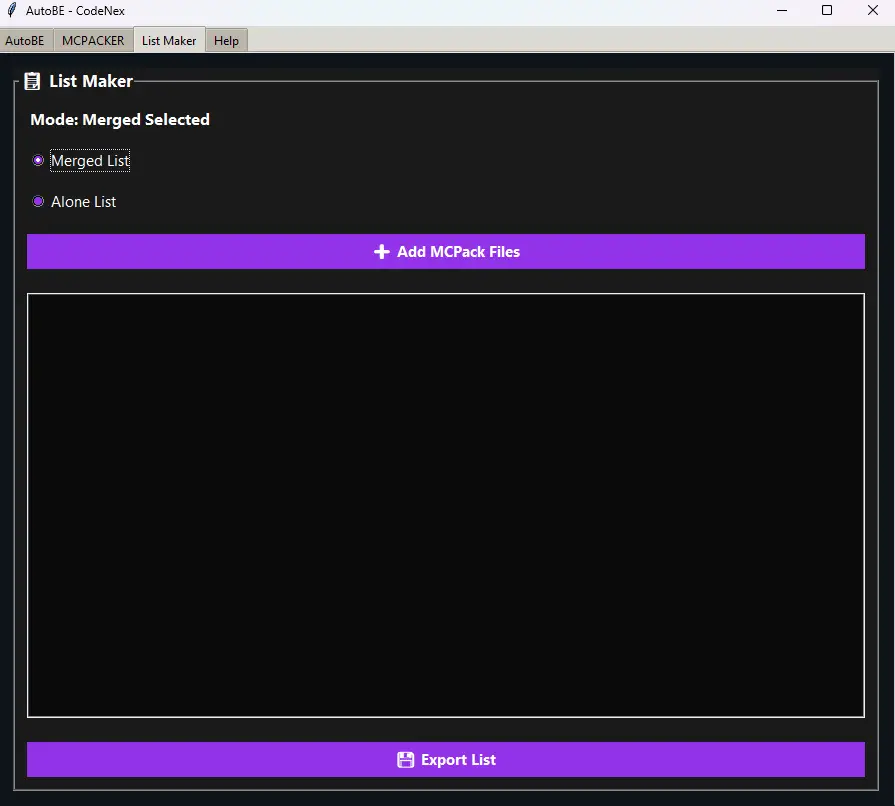The height and width of the screenshot is (806, 895).
Task: Choose the Alone List radio button
Action: click(39, 201)
